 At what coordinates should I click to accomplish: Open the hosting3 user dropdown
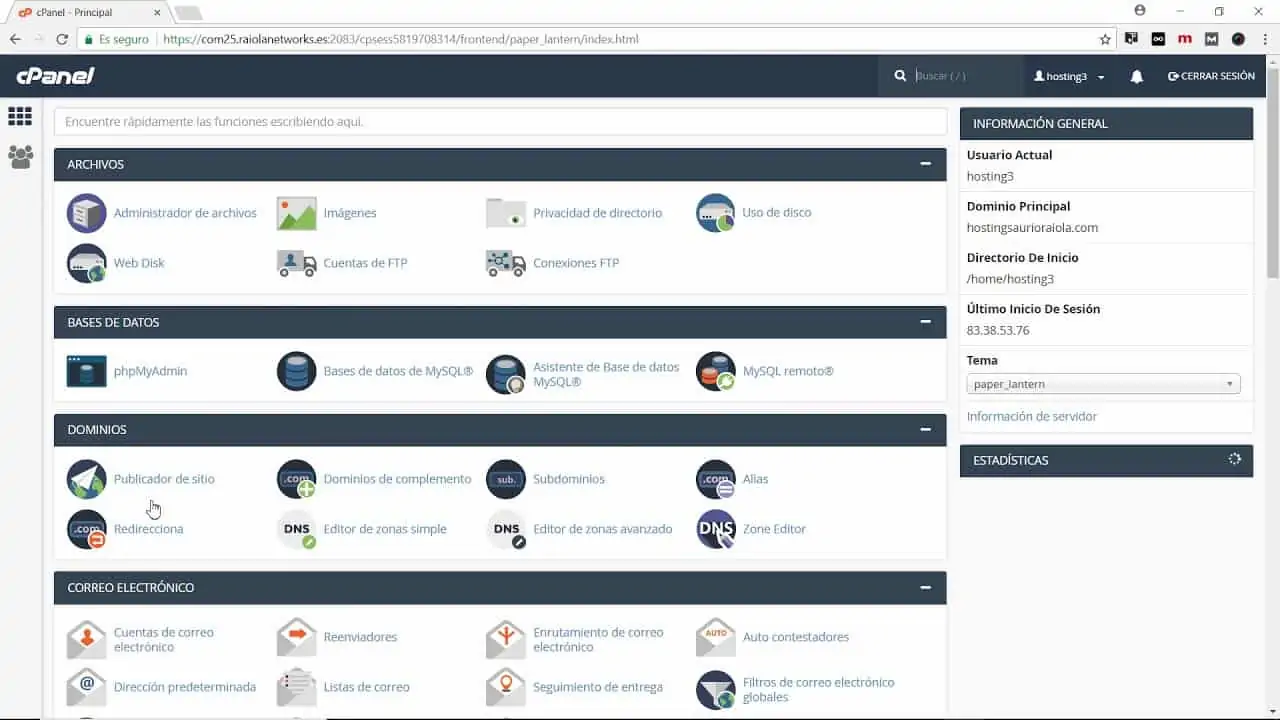click(1069, 76)
